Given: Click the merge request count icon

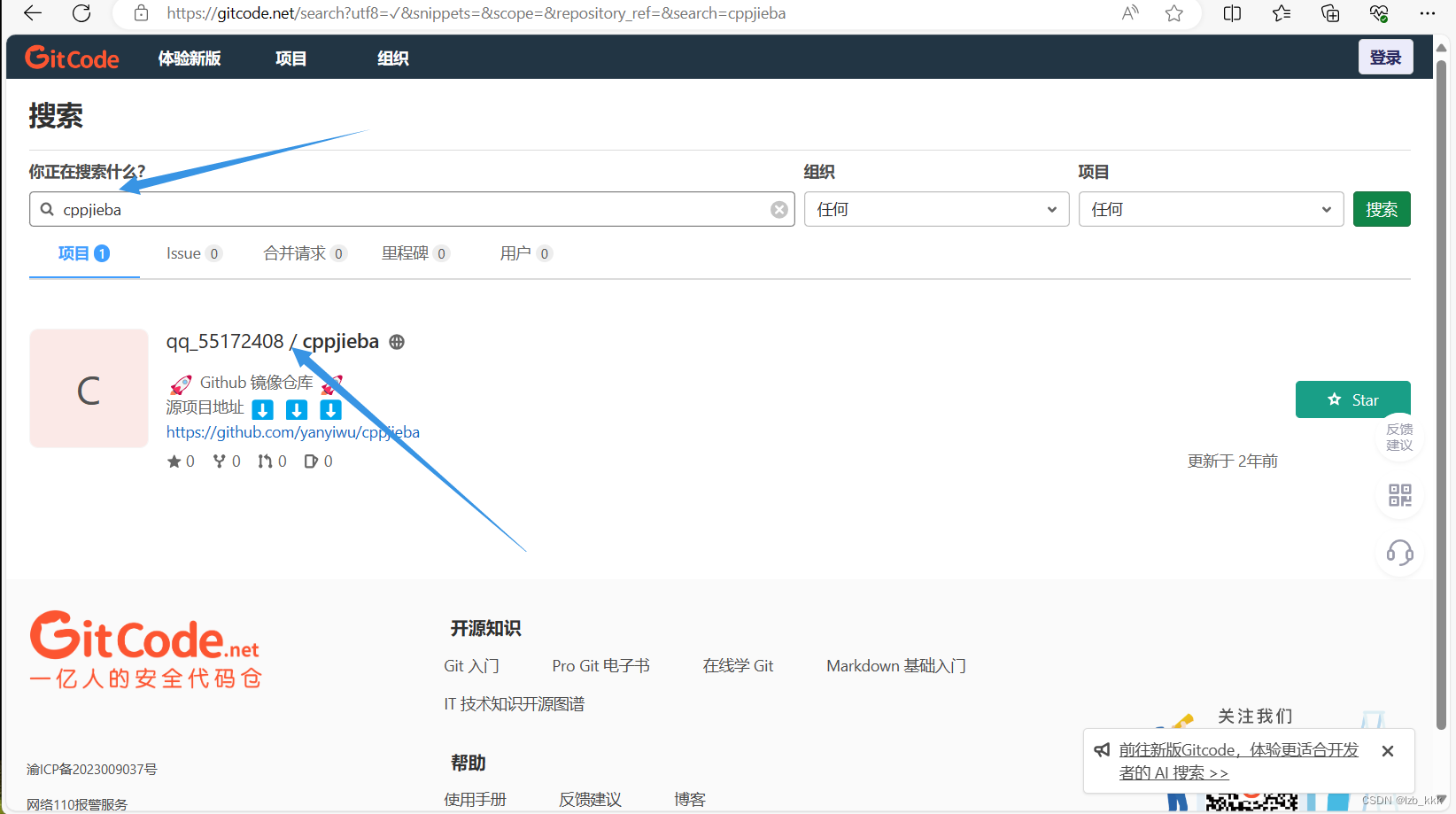Looking at the screenshot, I should pyautogui.click(x=265, y=461).
